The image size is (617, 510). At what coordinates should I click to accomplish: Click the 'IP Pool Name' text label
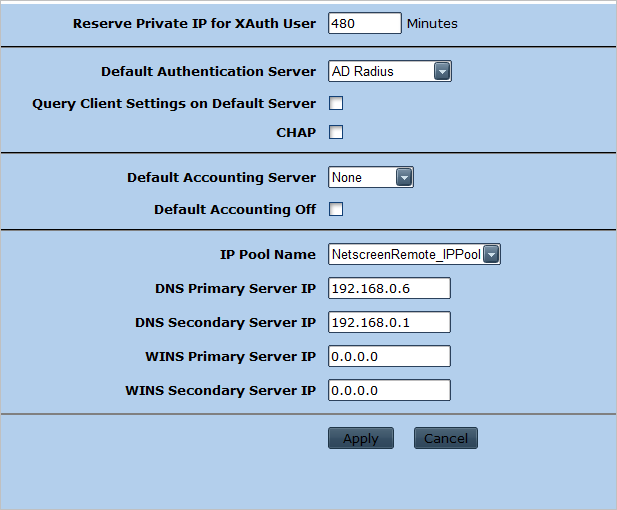267,255
